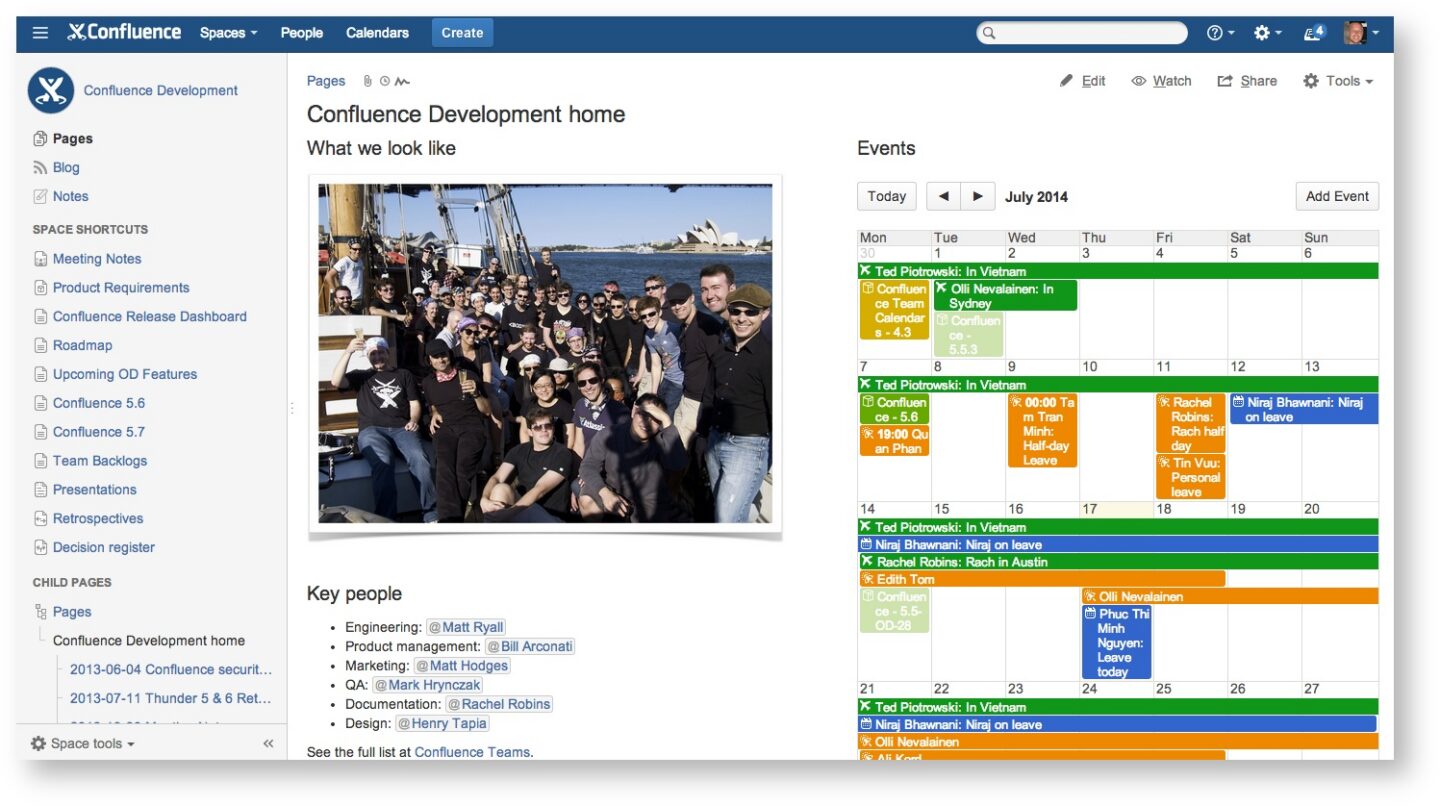Share this page
Image resolution: width=1440 pixels, height=806 pixels.
pyautogui.click(x=1247, y=81)
